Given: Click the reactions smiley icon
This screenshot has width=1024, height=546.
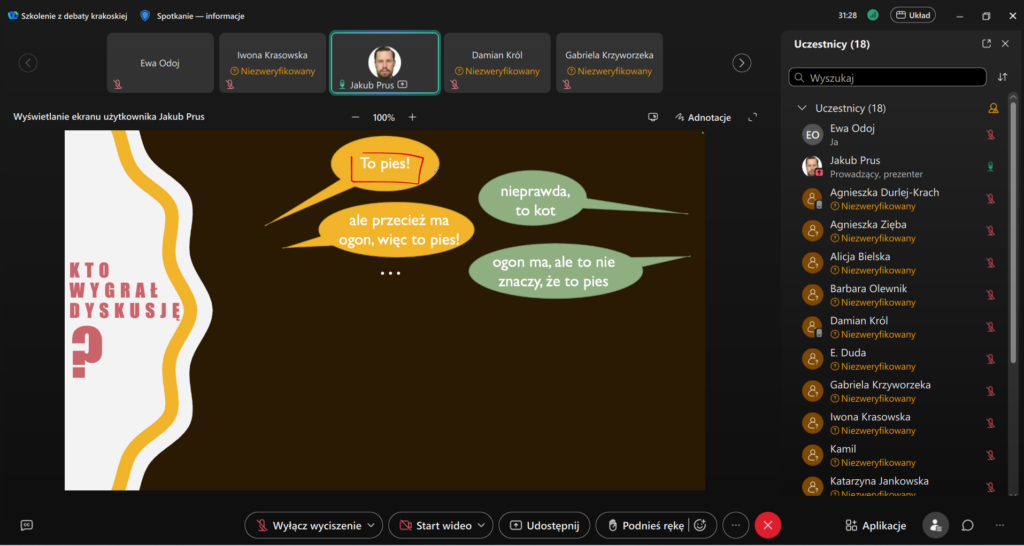Looking at the screenshot, I should pyautogui.click(x=701, y=525).
